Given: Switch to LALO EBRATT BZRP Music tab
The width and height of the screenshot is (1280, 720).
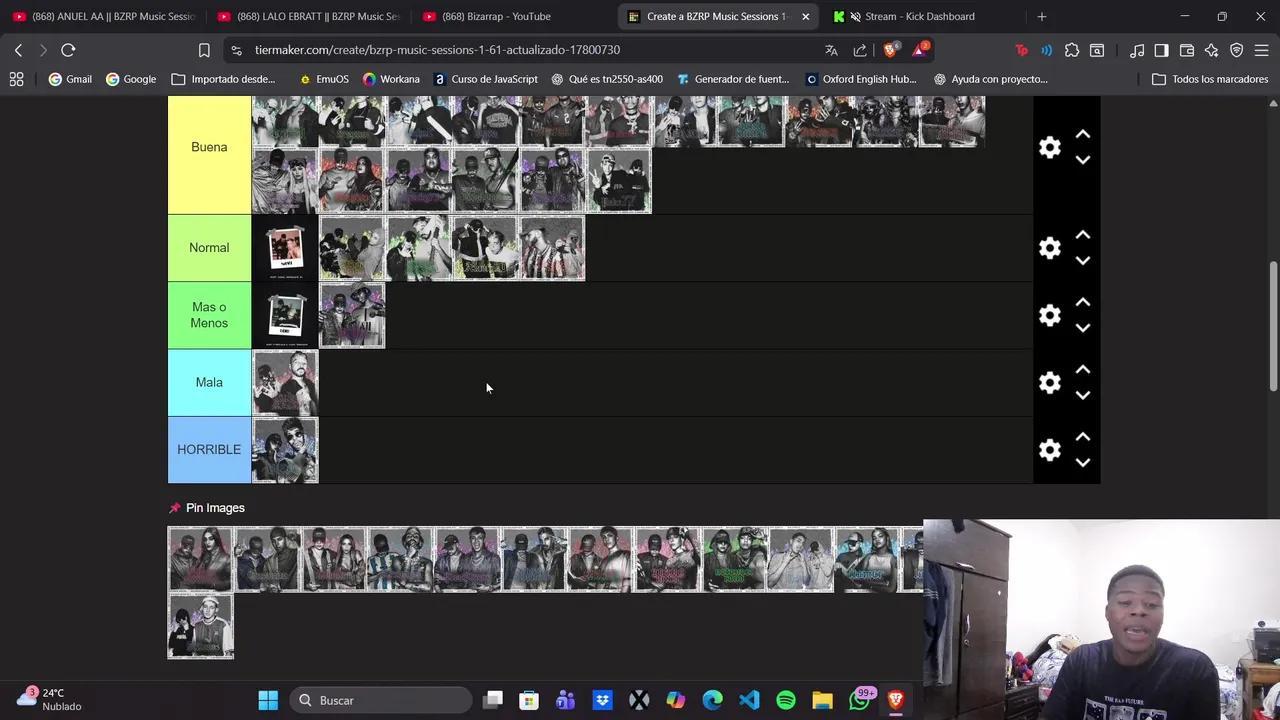Looking at the screenshot, I should (308, 16).
